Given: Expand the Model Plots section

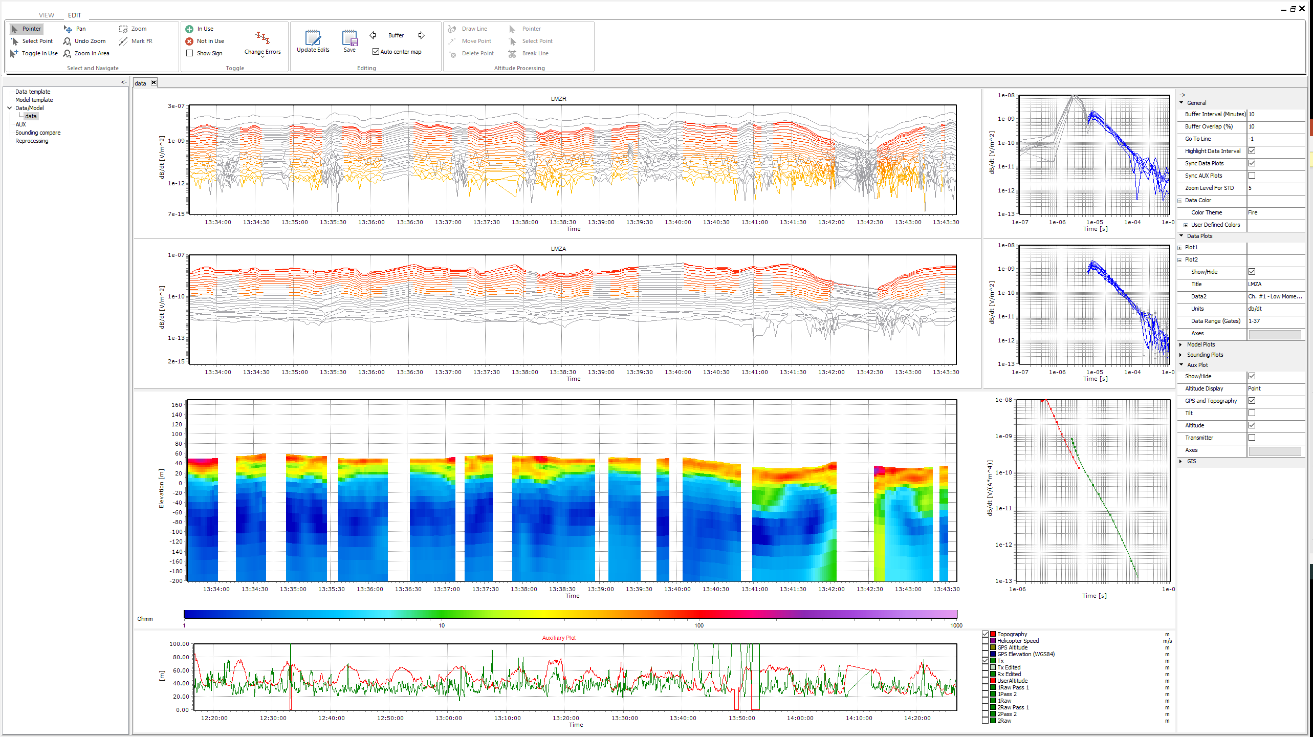Looking at the screenshot, I should click(1181, 344).
